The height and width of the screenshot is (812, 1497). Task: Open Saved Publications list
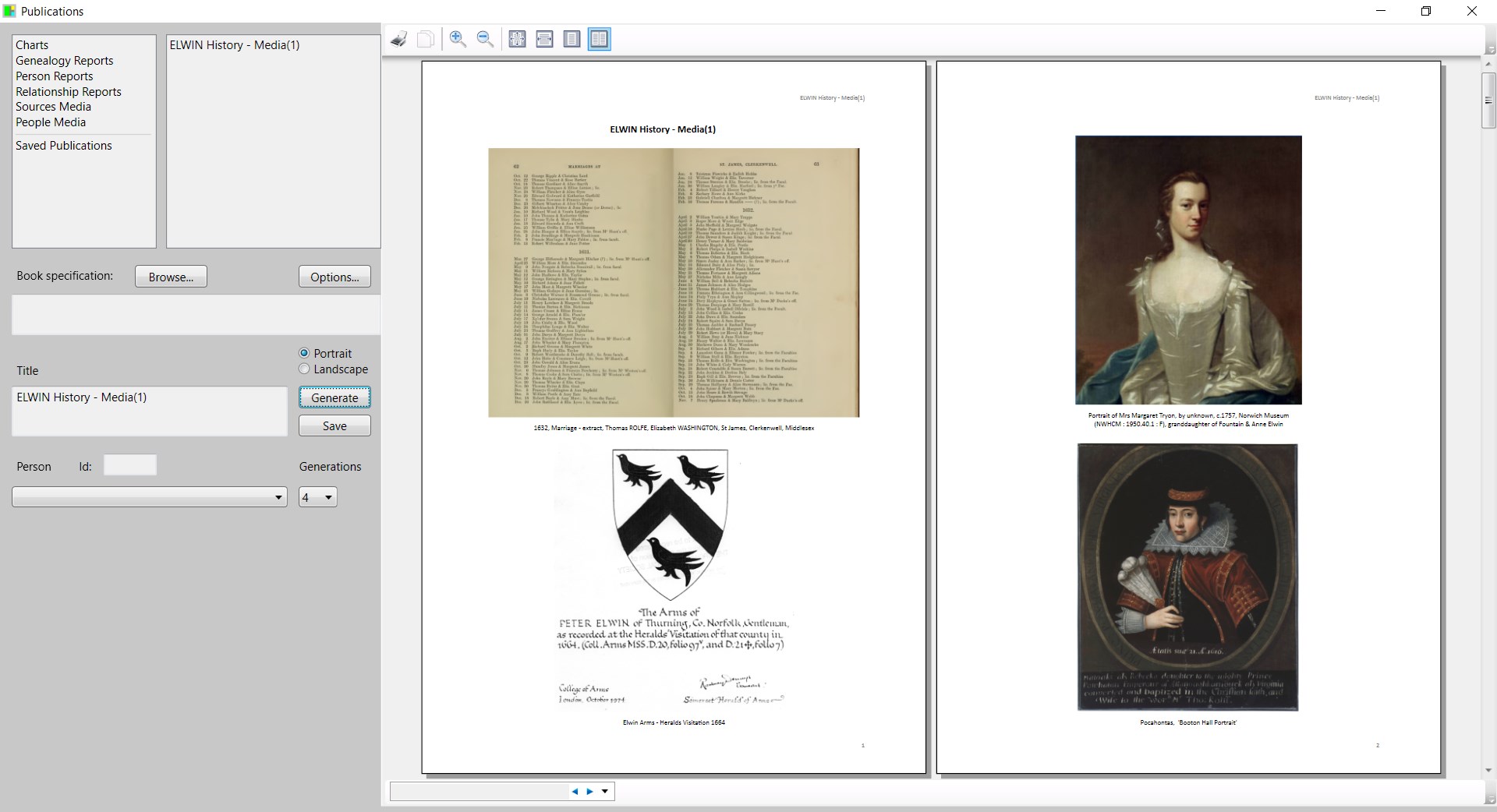click(x=64, y=146)
